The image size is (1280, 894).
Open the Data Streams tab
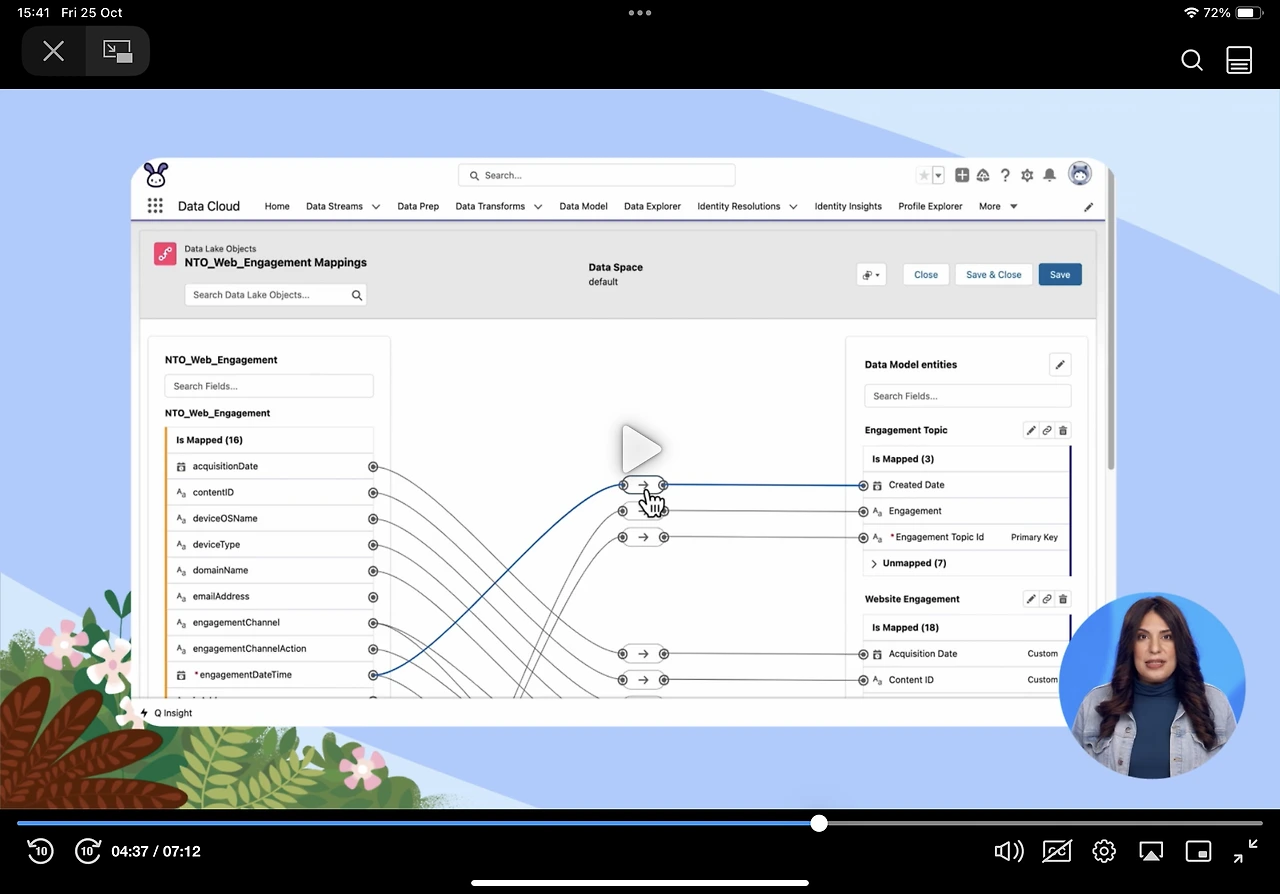[334, 206]
